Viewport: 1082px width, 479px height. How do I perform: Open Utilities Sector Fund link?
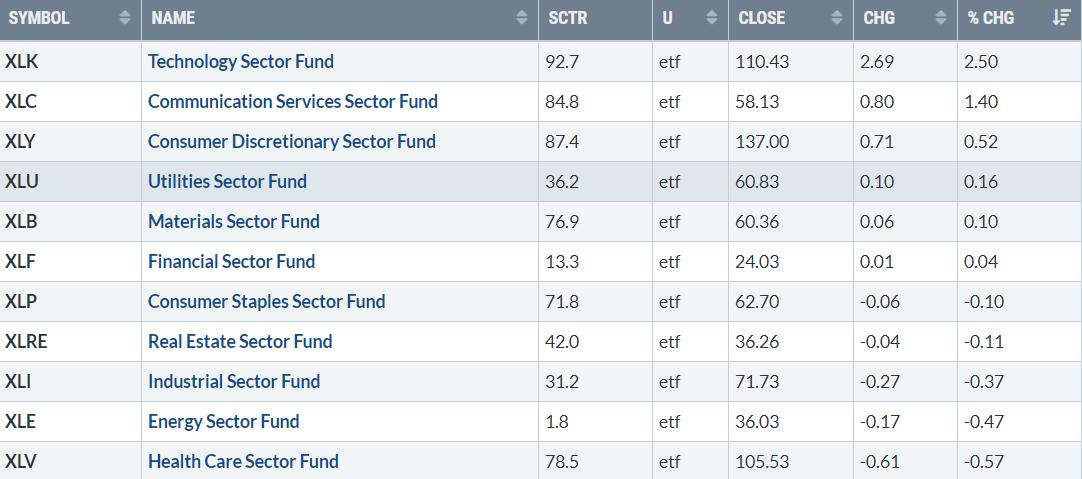227,181
